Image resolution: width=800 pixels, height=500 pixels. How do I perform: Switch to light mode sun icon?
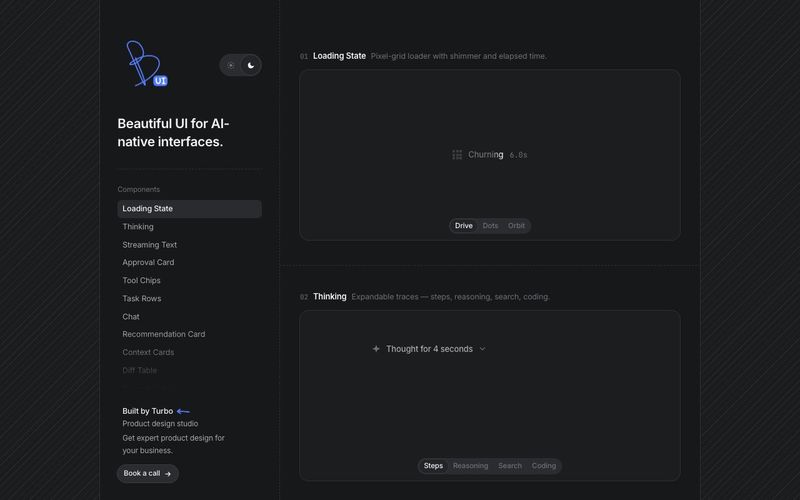tap(231, 65)
